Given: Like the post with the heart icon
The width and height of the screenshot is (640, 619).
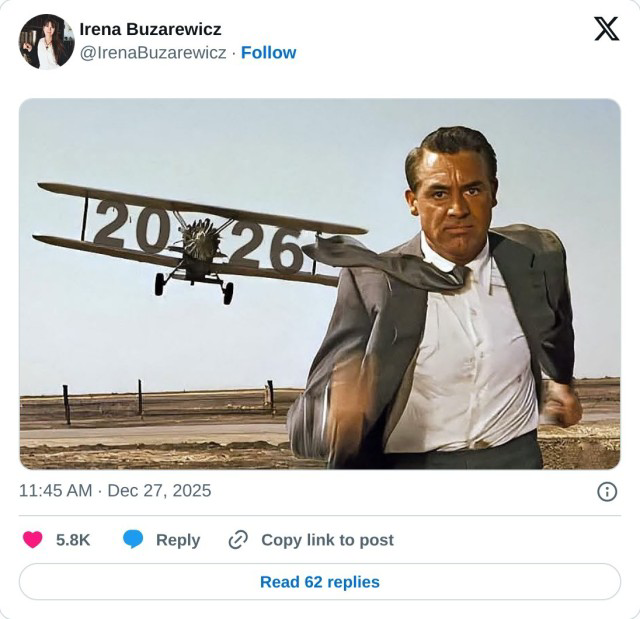Looking at the screenshot, I should (x=33, y=540).
